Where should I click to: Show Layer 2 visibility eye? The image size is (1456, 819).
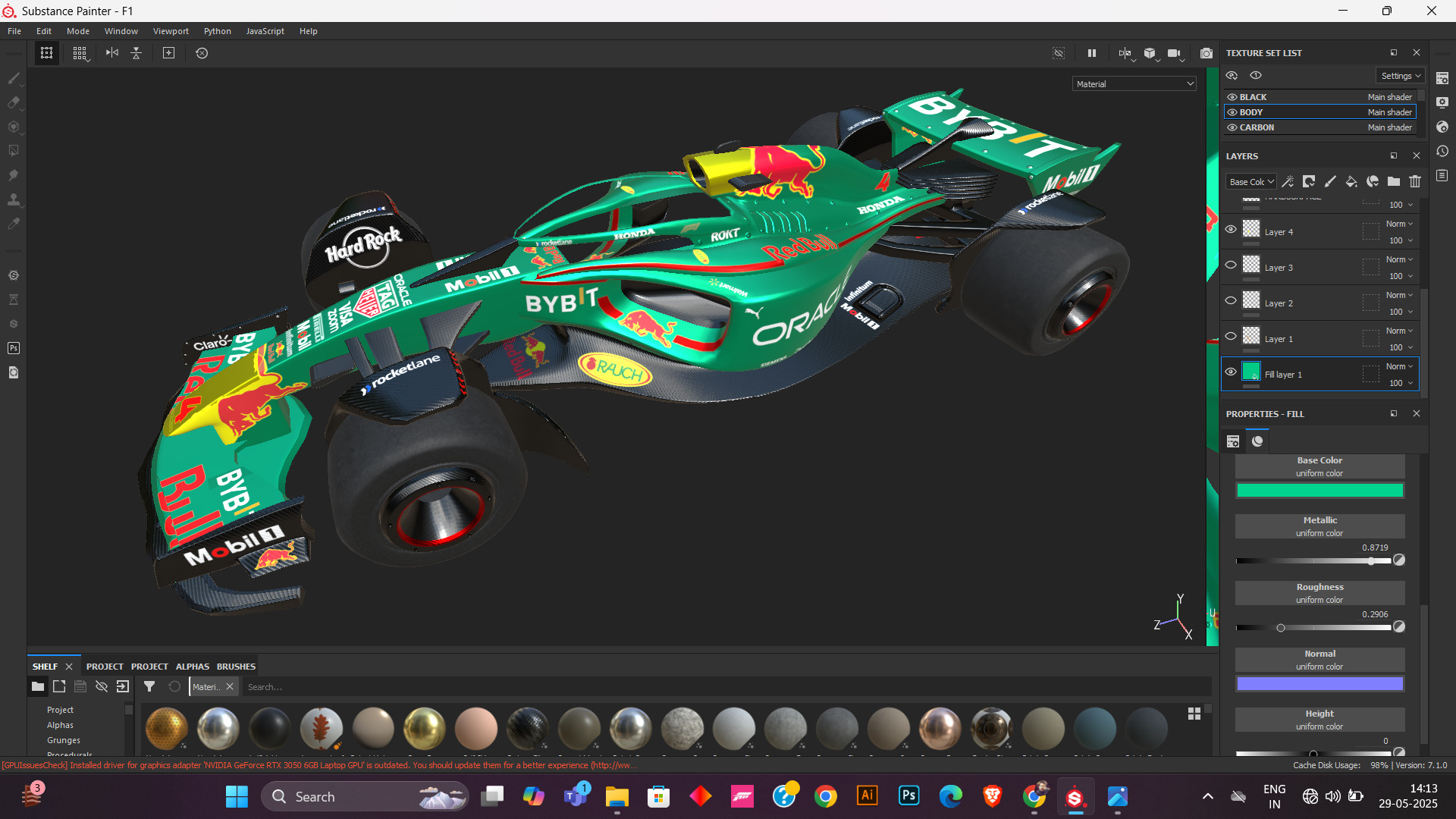(x=1231, y=300)
